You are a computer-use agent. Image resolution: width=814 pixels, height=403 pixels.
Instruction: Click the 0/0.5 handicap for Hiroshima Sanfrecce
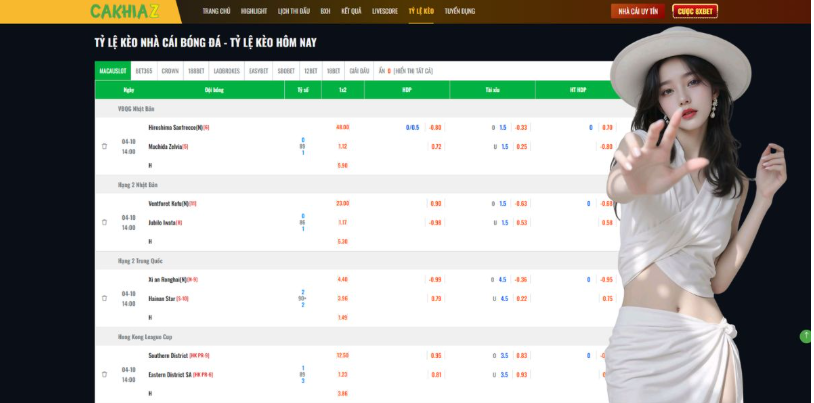pyautogui.click(x=412, y=127)
